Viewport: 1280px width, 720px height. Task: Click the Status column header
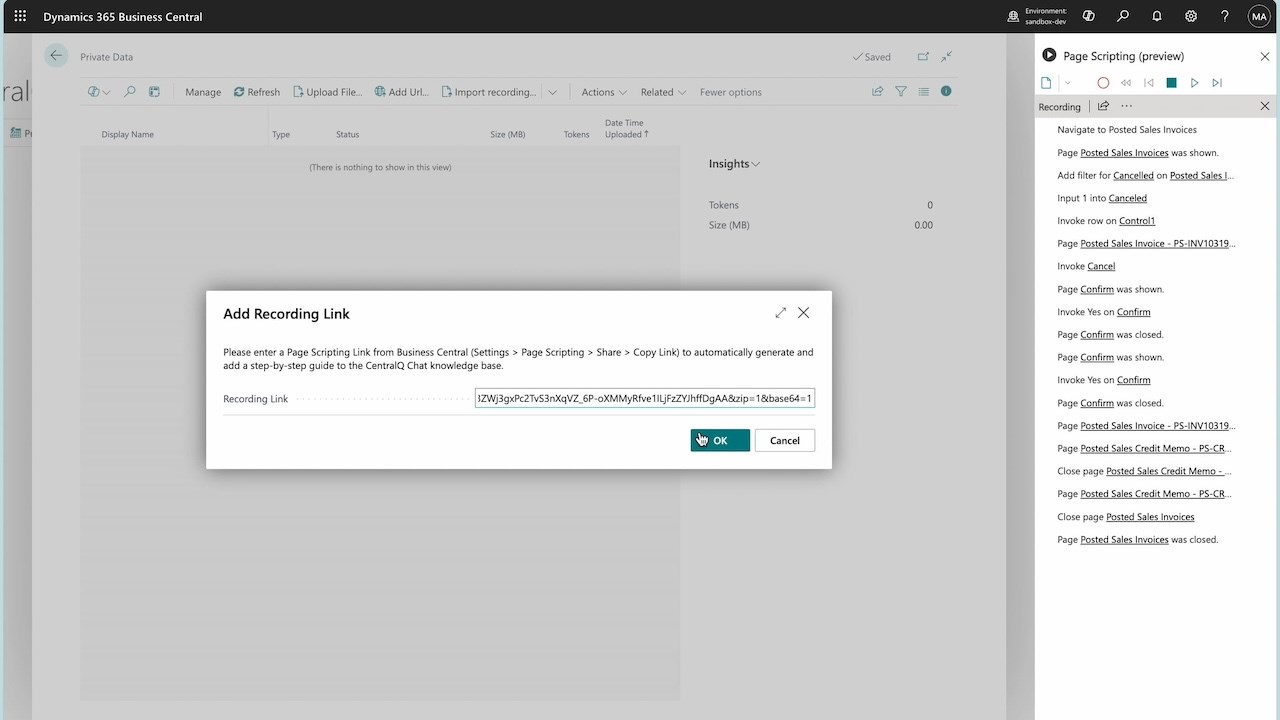[x=347, y=134]
